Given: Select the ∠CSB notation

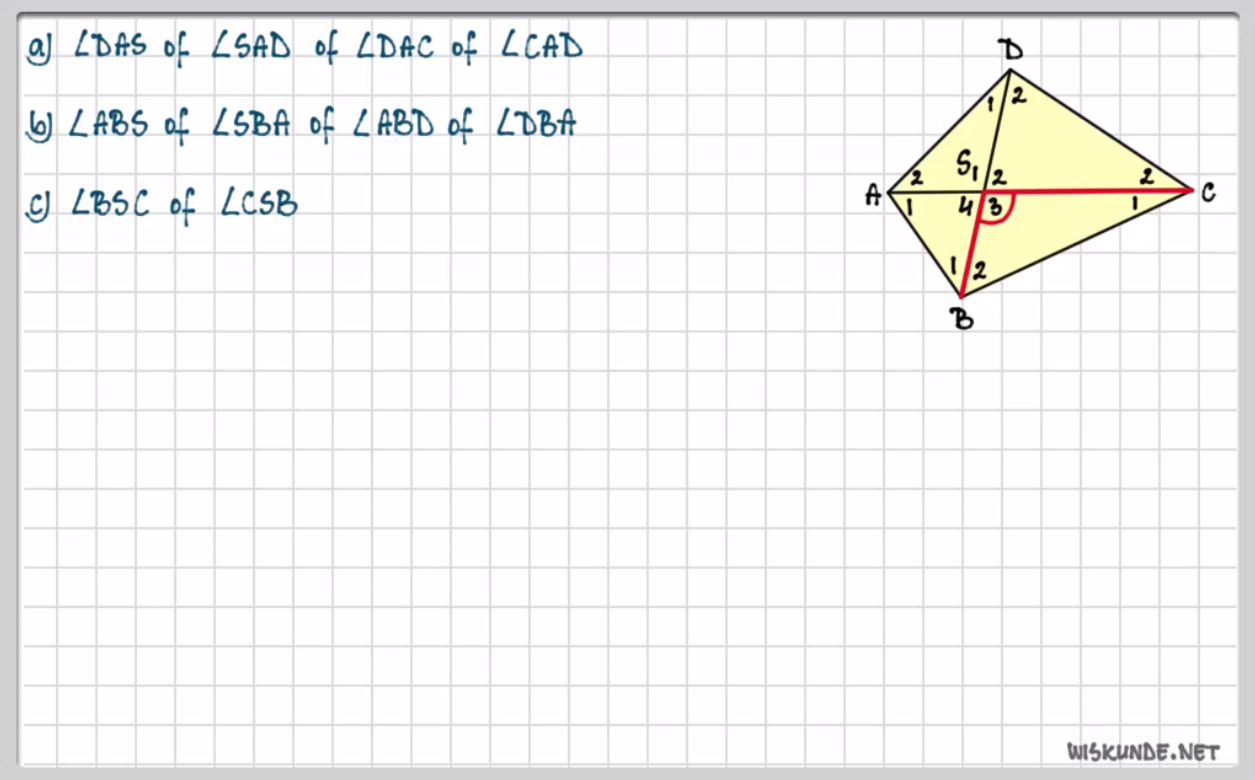Looking at the screenshot, I should tap(259, 204).
